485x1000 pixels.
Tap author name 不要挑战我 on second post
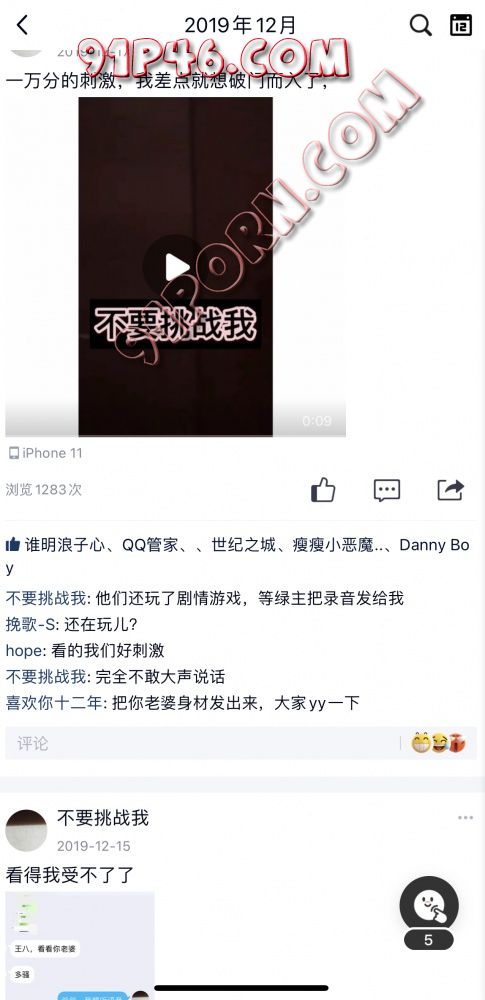pos(103,818)
